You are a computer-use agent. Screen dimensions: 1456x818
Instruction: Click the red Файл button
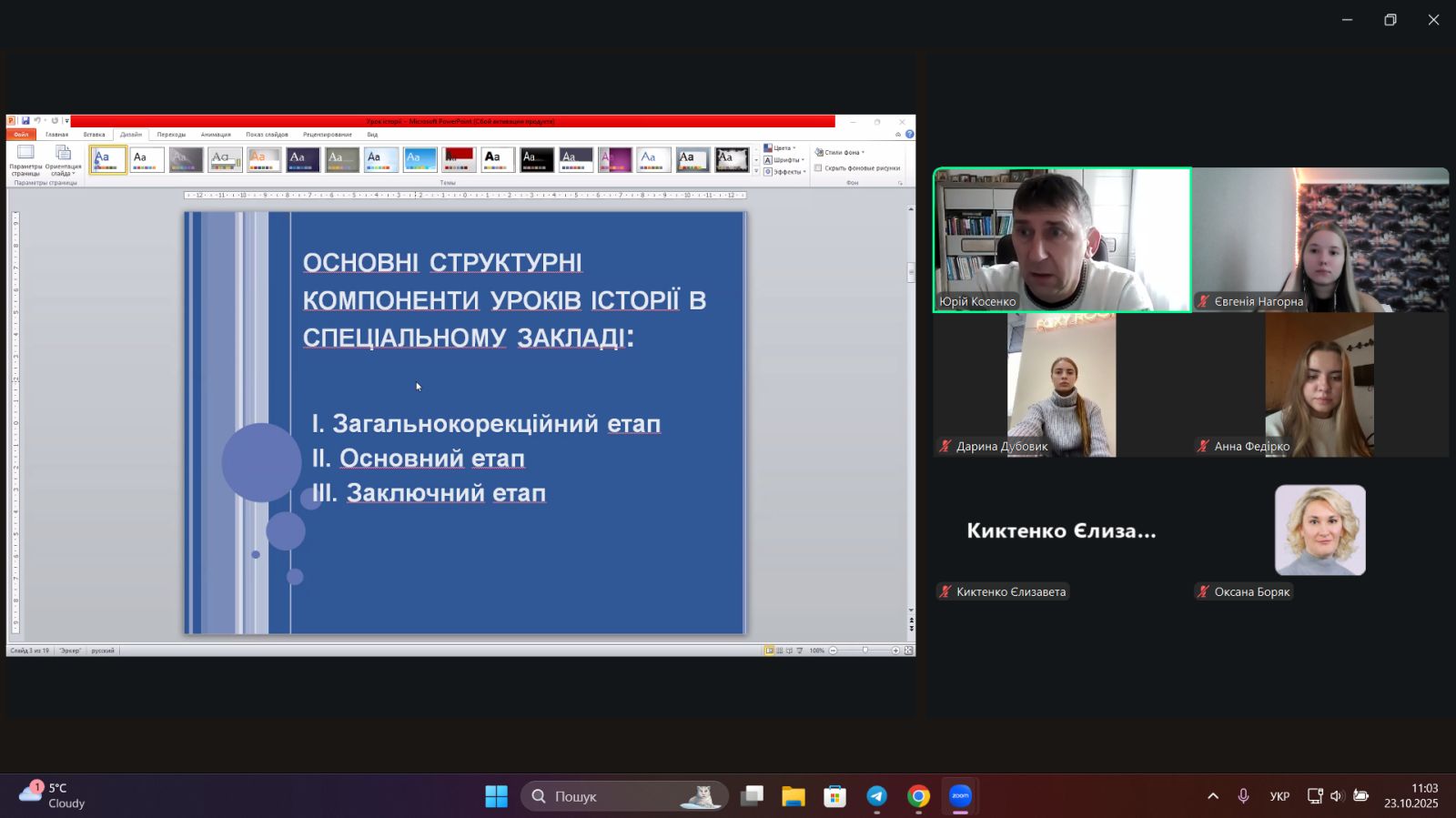point(21,135)
